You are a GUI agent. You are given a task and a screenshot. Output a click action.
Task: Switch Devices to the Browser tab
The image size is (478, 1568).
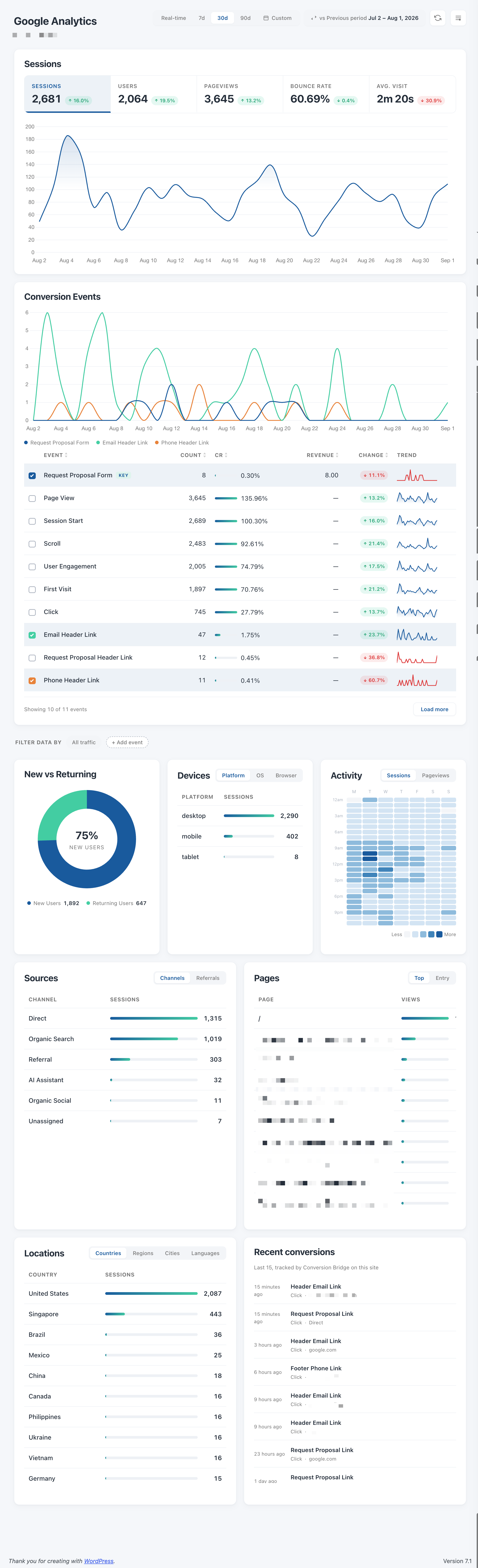tap(286, 776)
